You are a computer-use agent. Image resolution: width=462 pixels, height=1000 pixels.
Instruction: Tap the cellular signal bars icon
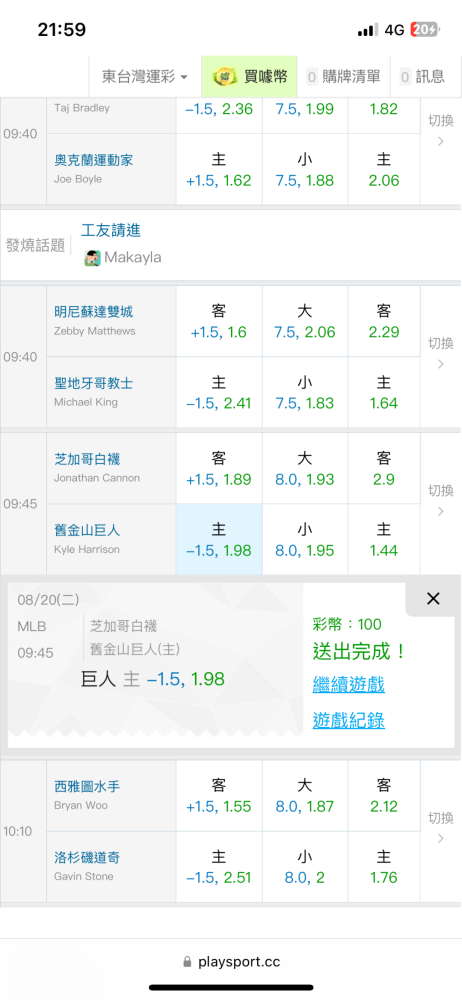click(x=368, y=30)
